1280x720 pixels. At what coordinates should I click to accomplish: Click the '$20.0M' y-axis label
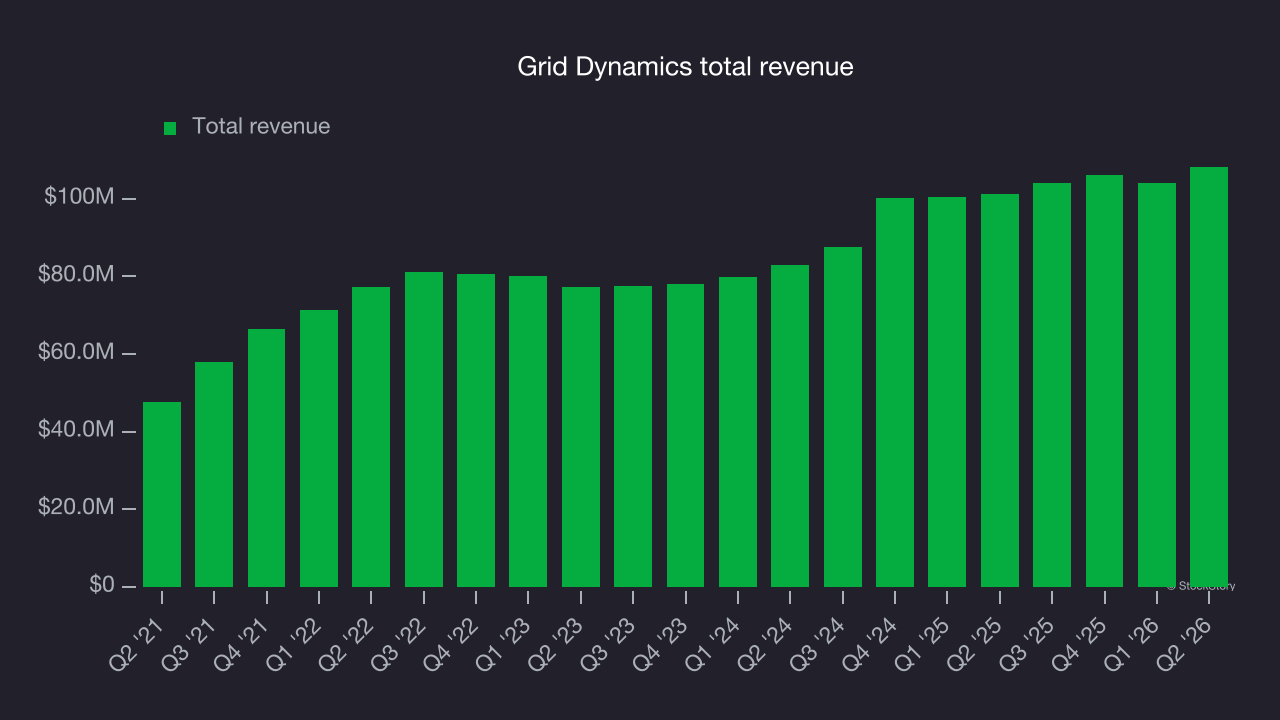[x=76, y=507]
